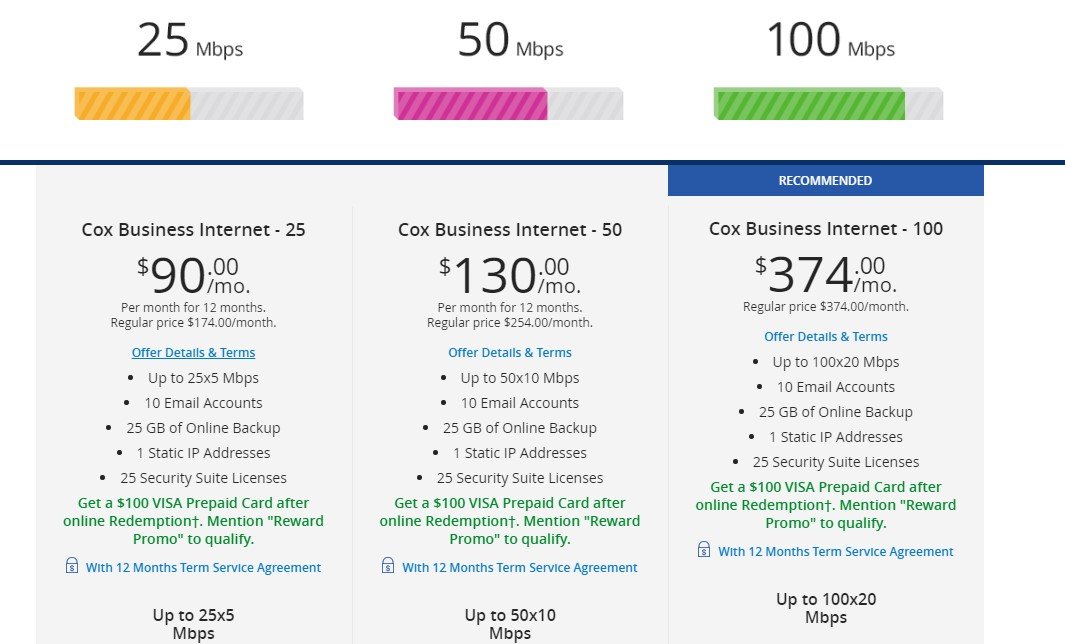
Task: Click the $130.00/mo. price
Action: point(510,275)
